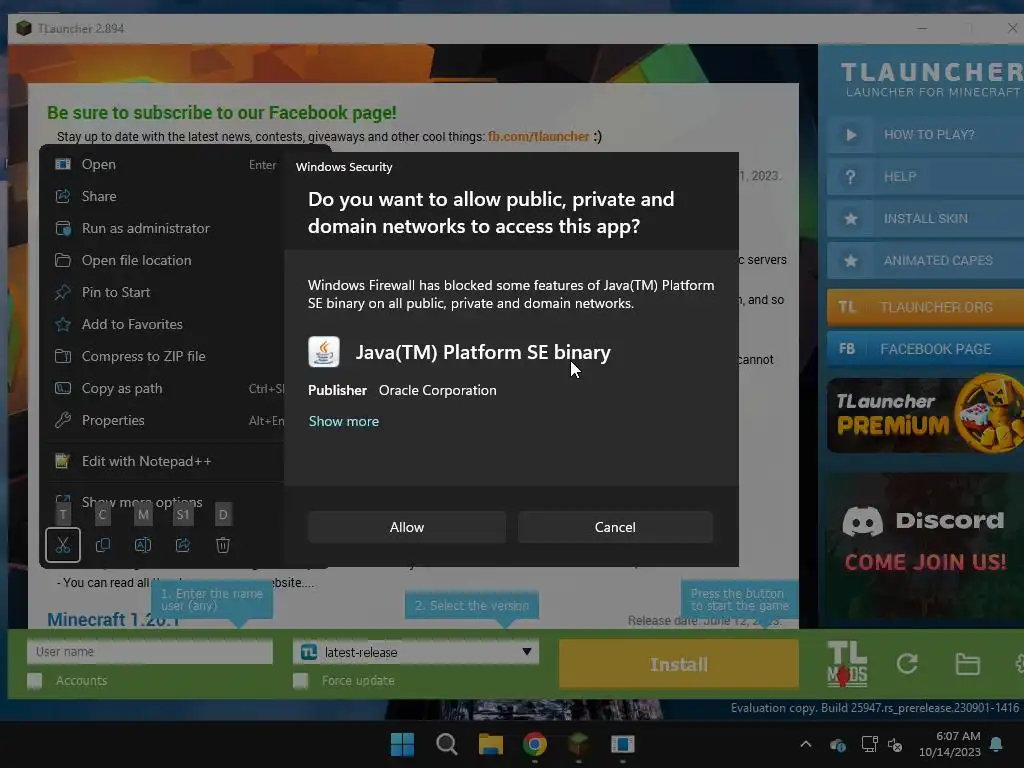Click the User name input field
The height and width of the screenshot is (768, 1024).
click(x=150, y=652)
